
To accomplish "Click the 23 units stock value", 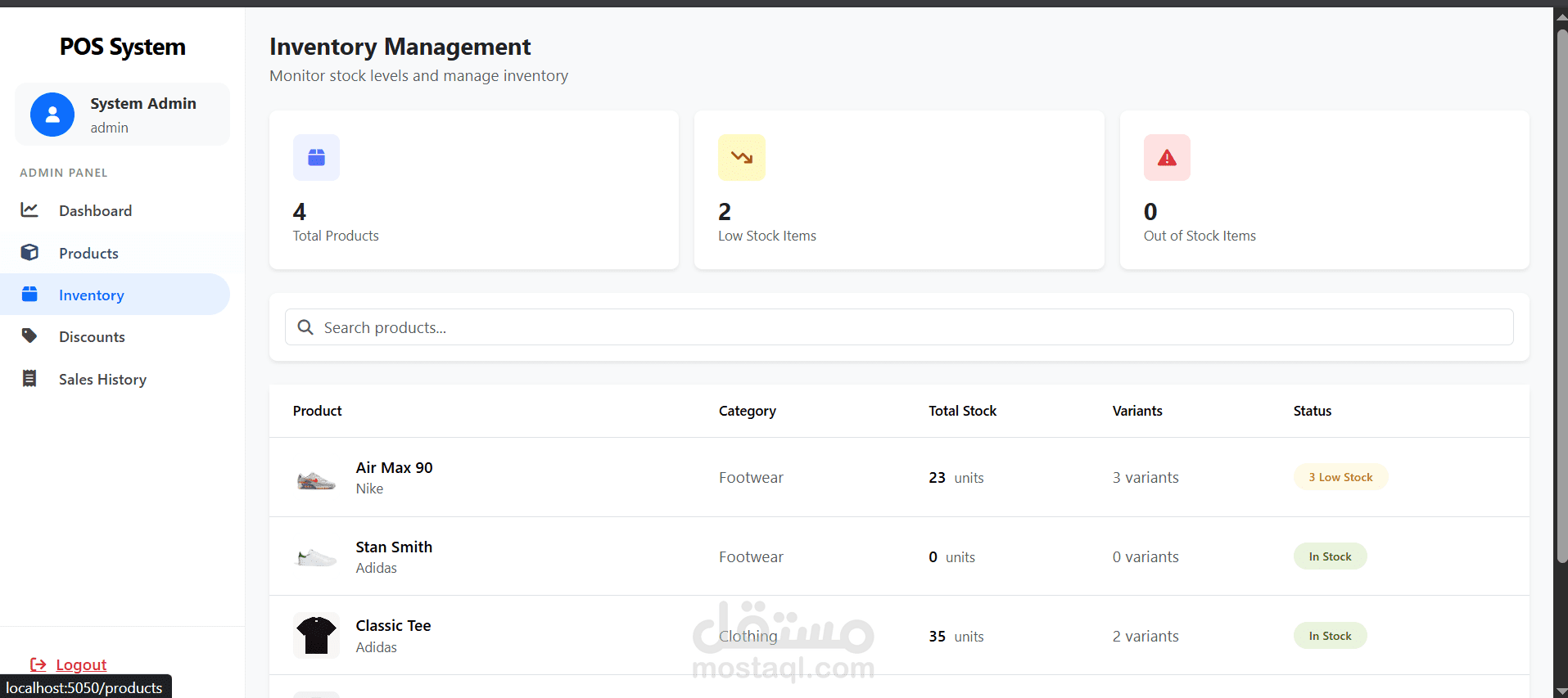I will [x=956, y=478].
